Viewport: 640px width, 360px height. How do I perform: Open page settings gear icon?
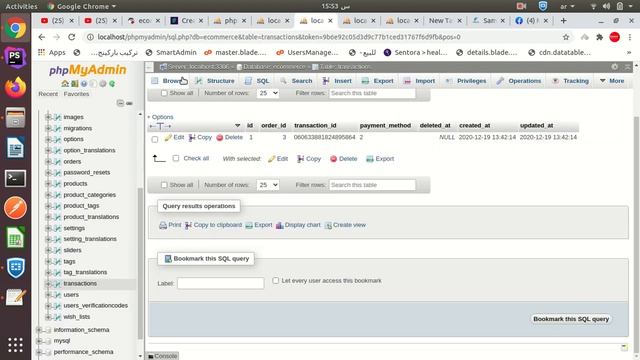coord(615,67)
